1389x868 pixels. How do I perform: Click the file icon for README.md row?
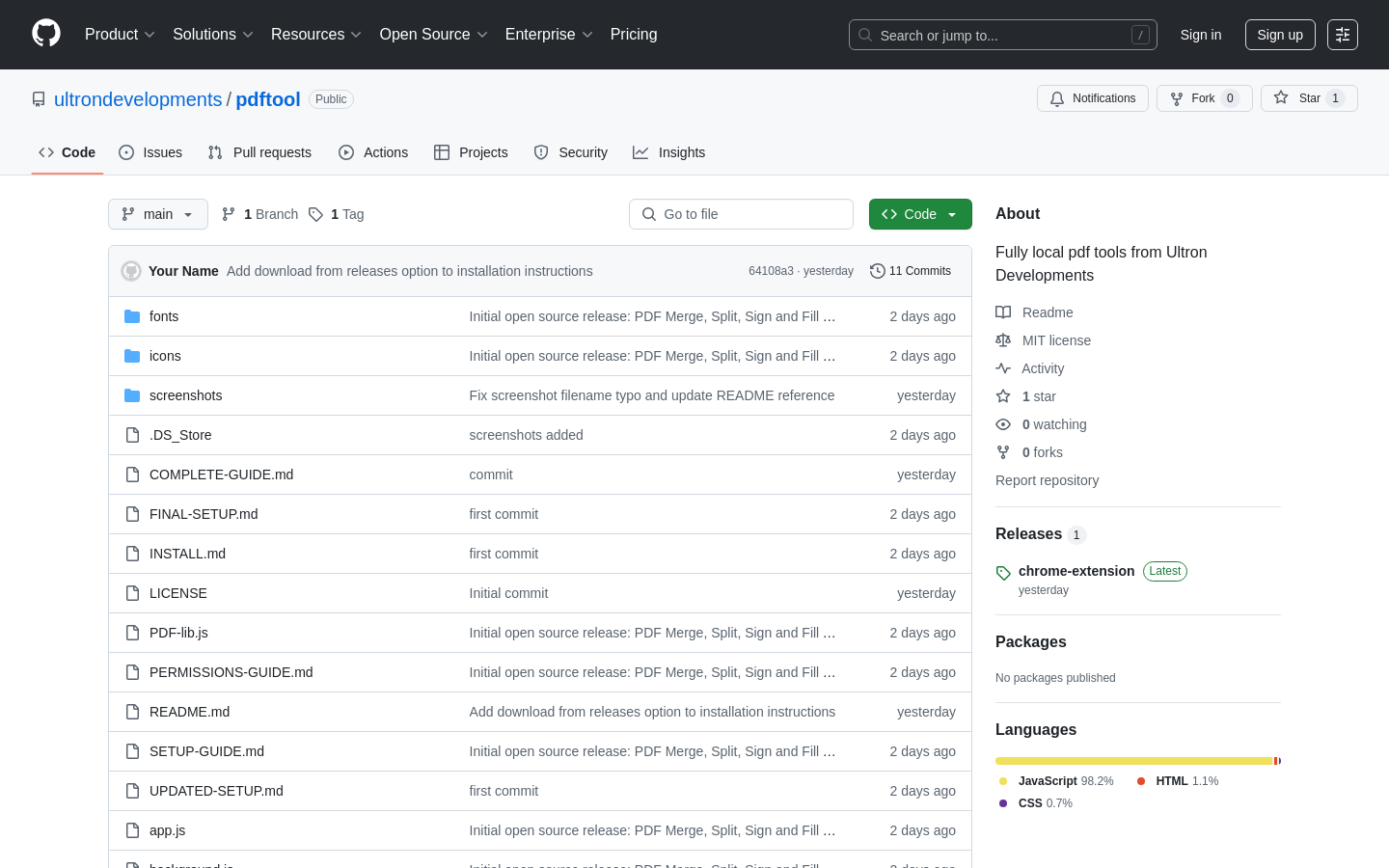pos(132,712)
